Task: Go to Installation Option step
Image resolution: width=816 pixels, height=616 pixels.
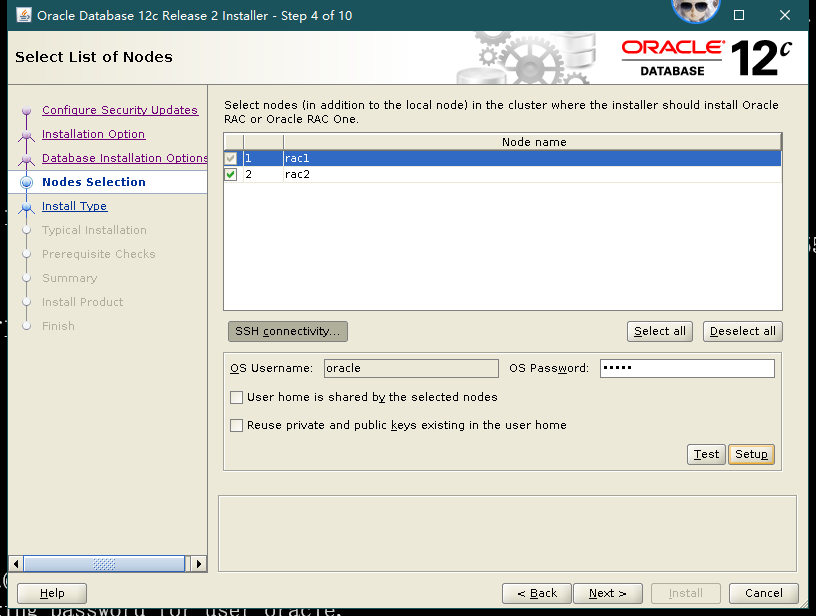Action: pyautogui.click(x=93, y=134)
